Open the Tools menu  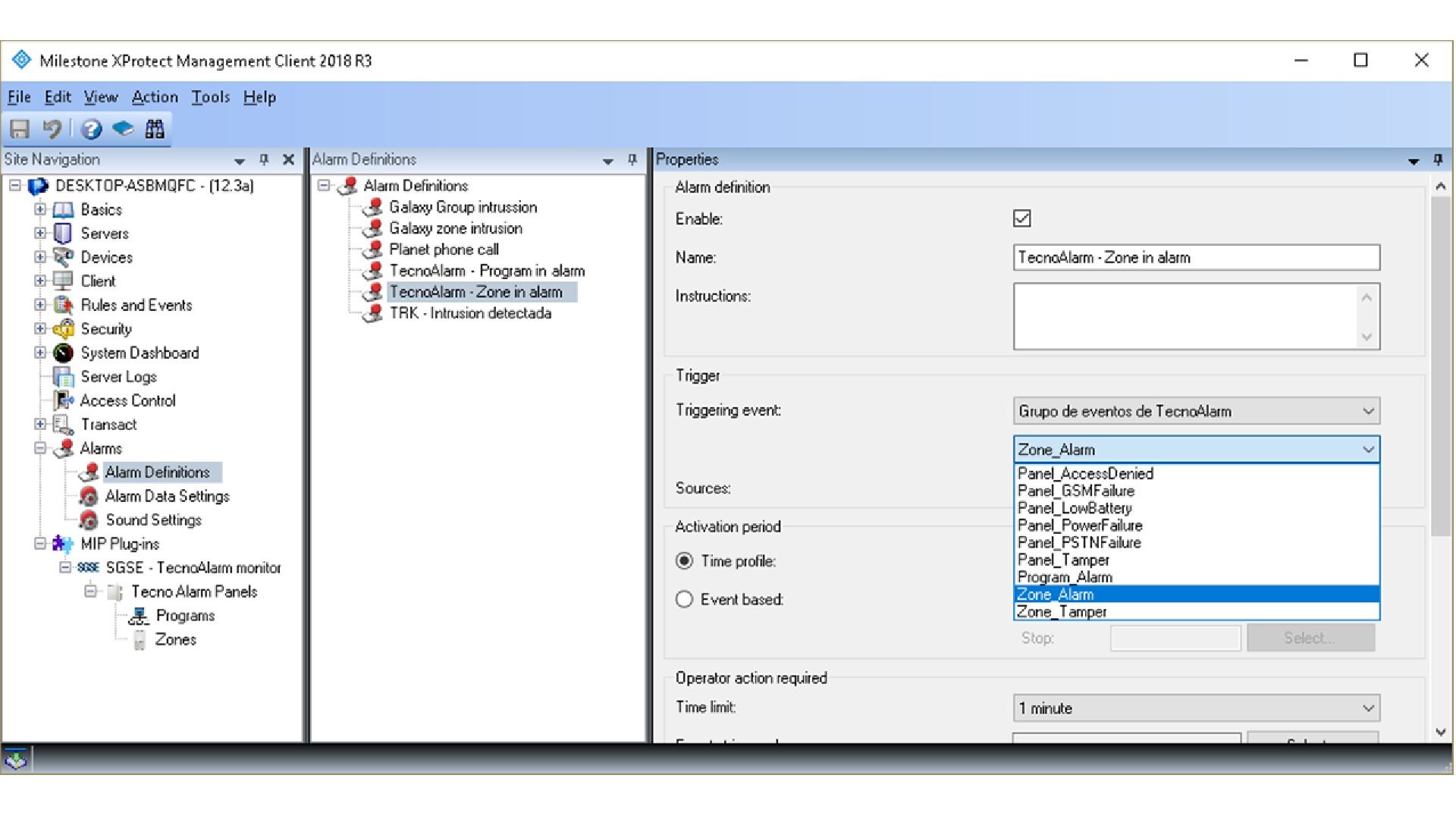pyautogui.click(x=210, y=97)
